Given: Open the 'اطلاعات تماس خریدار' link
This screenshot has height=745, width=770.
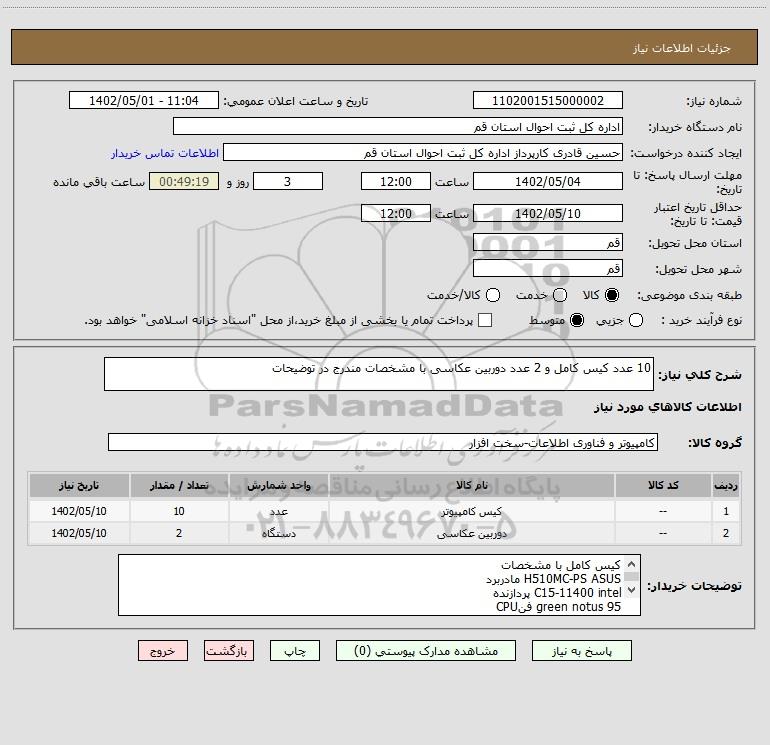Looking at the screenshot, I should click(165, 153).
